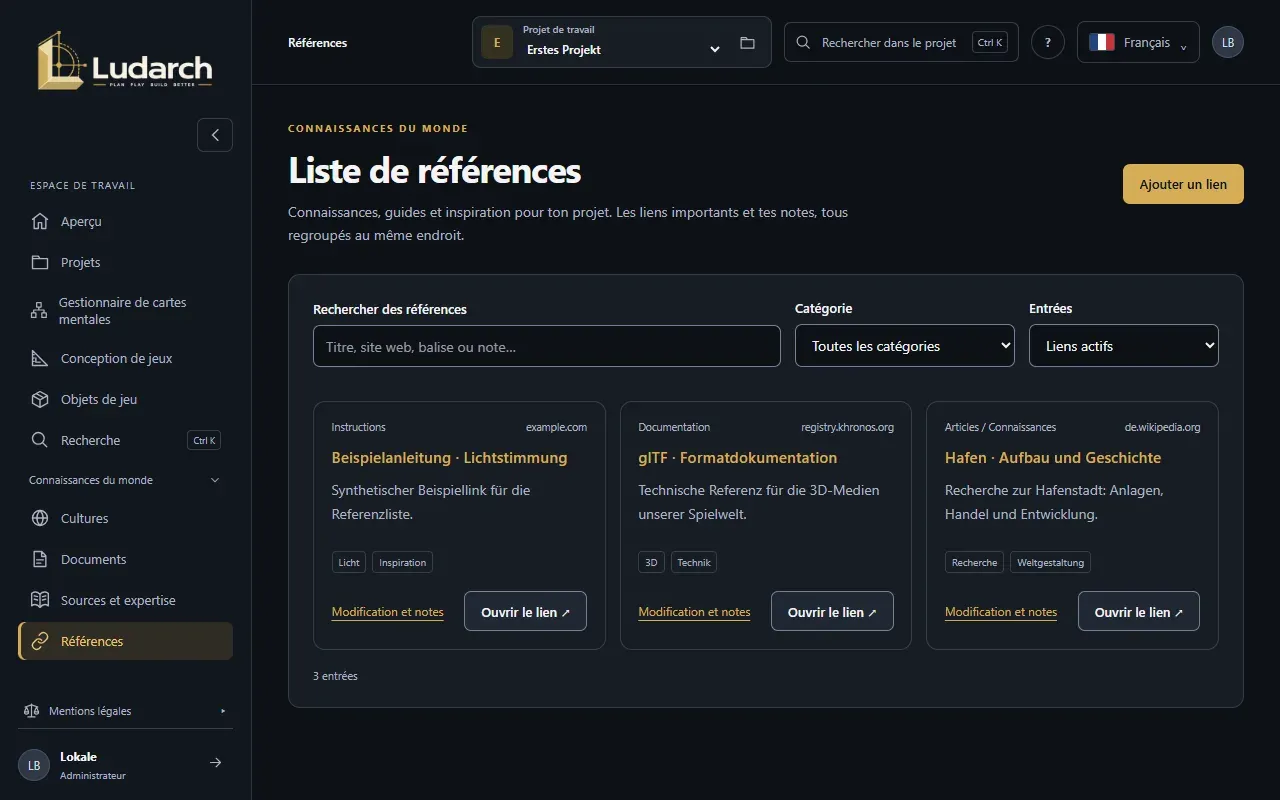Open the link for Beispielanleitung · Lichtstimmung

(x=525, y=612)
